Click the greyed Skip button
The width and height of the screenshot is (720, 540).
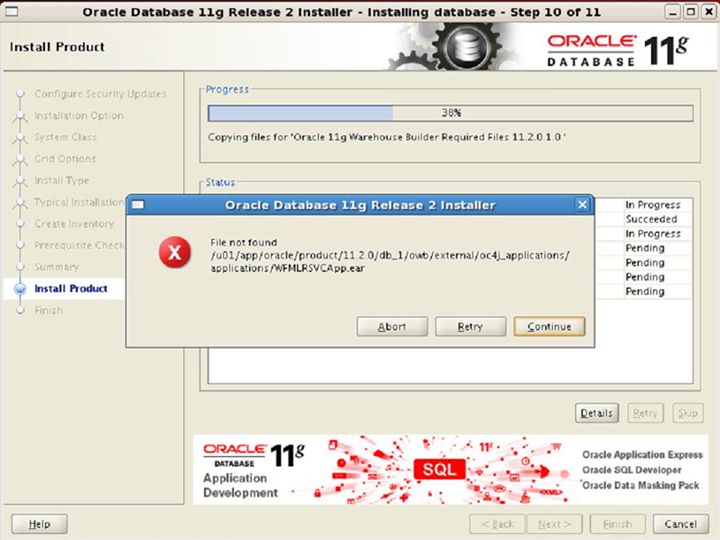687,413
